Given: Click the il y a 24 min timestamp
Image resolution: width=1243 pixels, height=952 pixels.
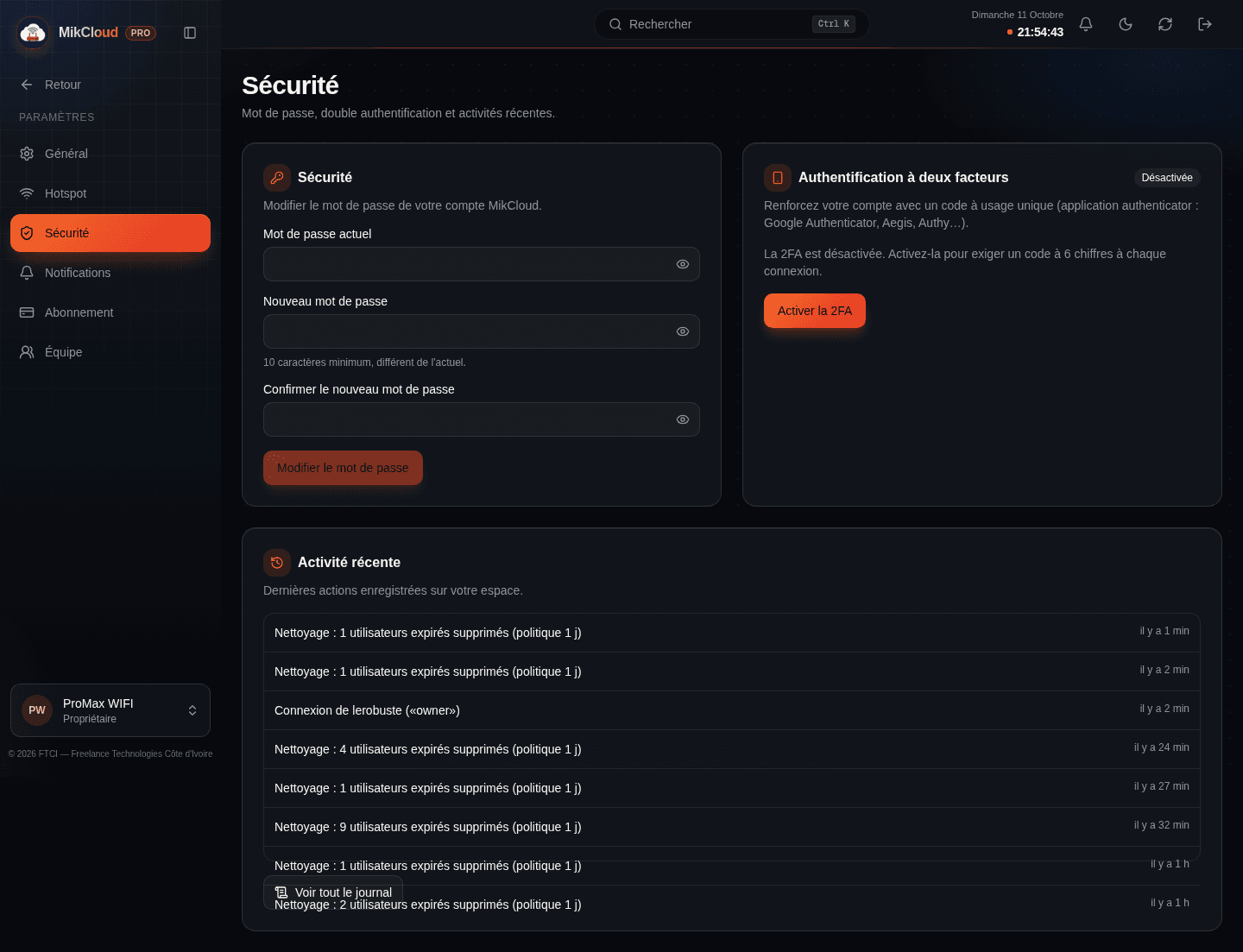Looking at the screenshot, I should [x=1162, y=747].
